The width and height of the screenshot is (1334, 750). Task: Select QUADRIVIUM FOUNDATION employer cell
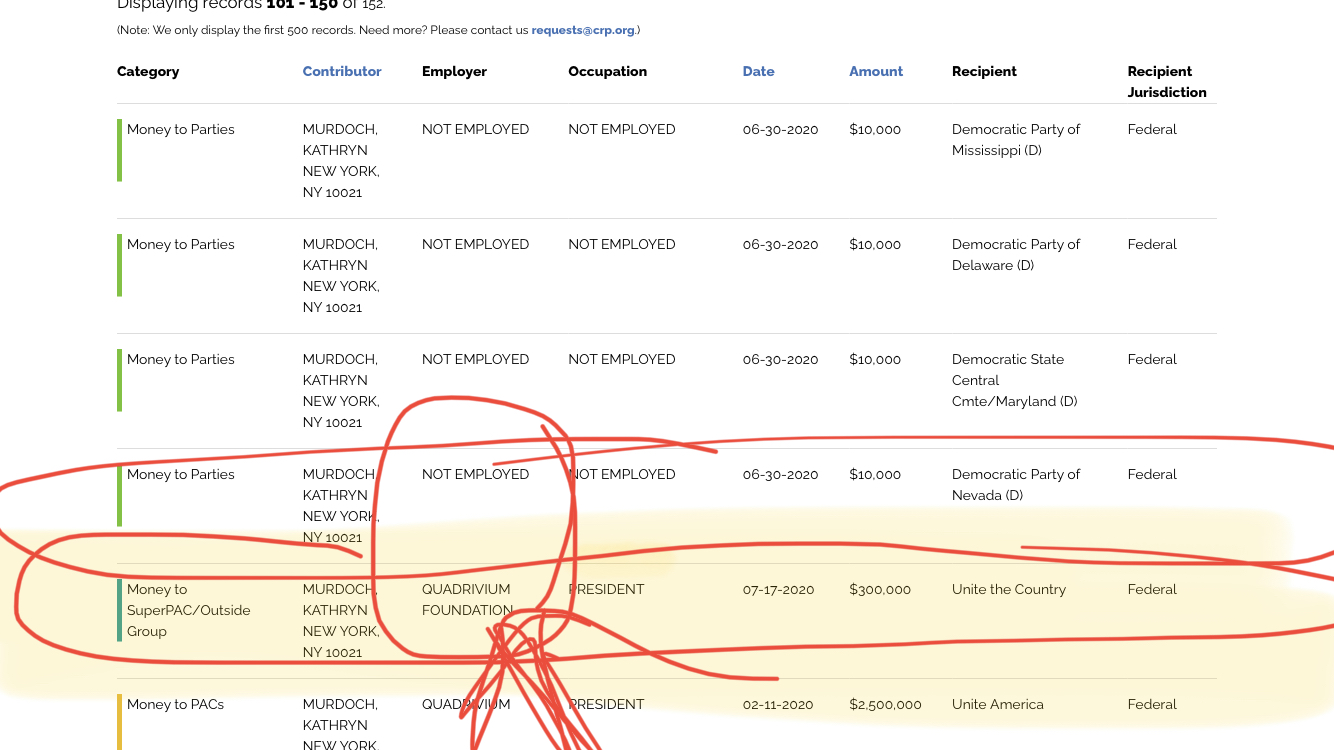pyautogui.click(x=467, y=599)
